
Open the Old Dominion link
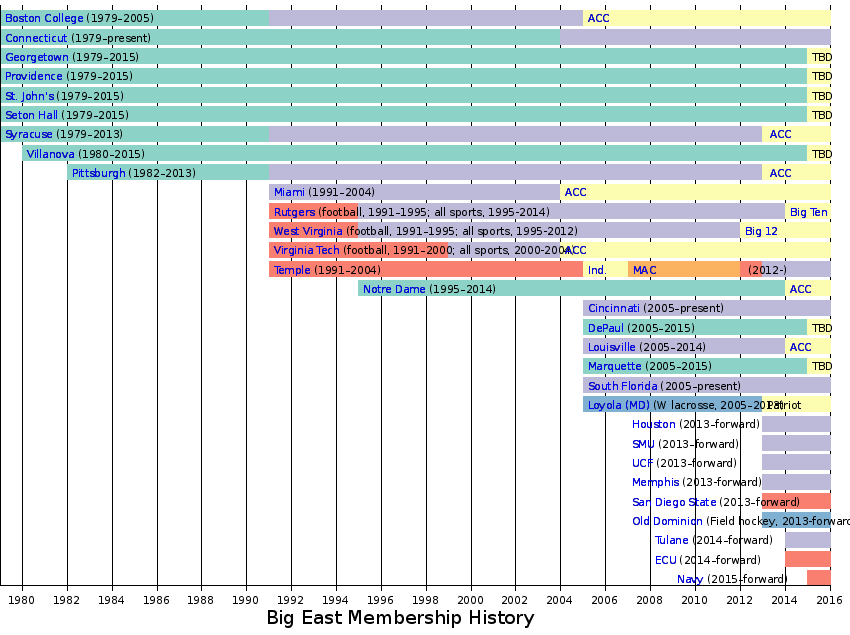click(667, 521)
